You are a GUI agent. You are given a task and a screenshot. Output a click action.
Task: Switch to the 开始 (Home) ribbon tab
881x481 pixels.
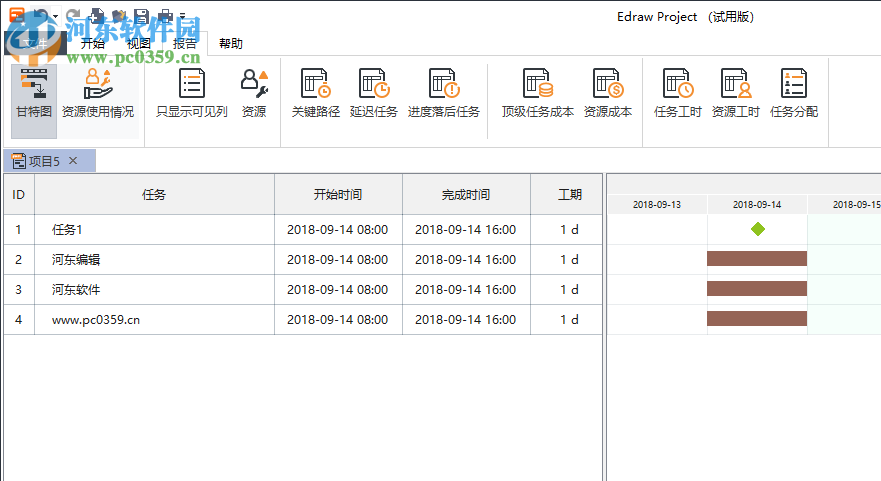tap(92, 43)
